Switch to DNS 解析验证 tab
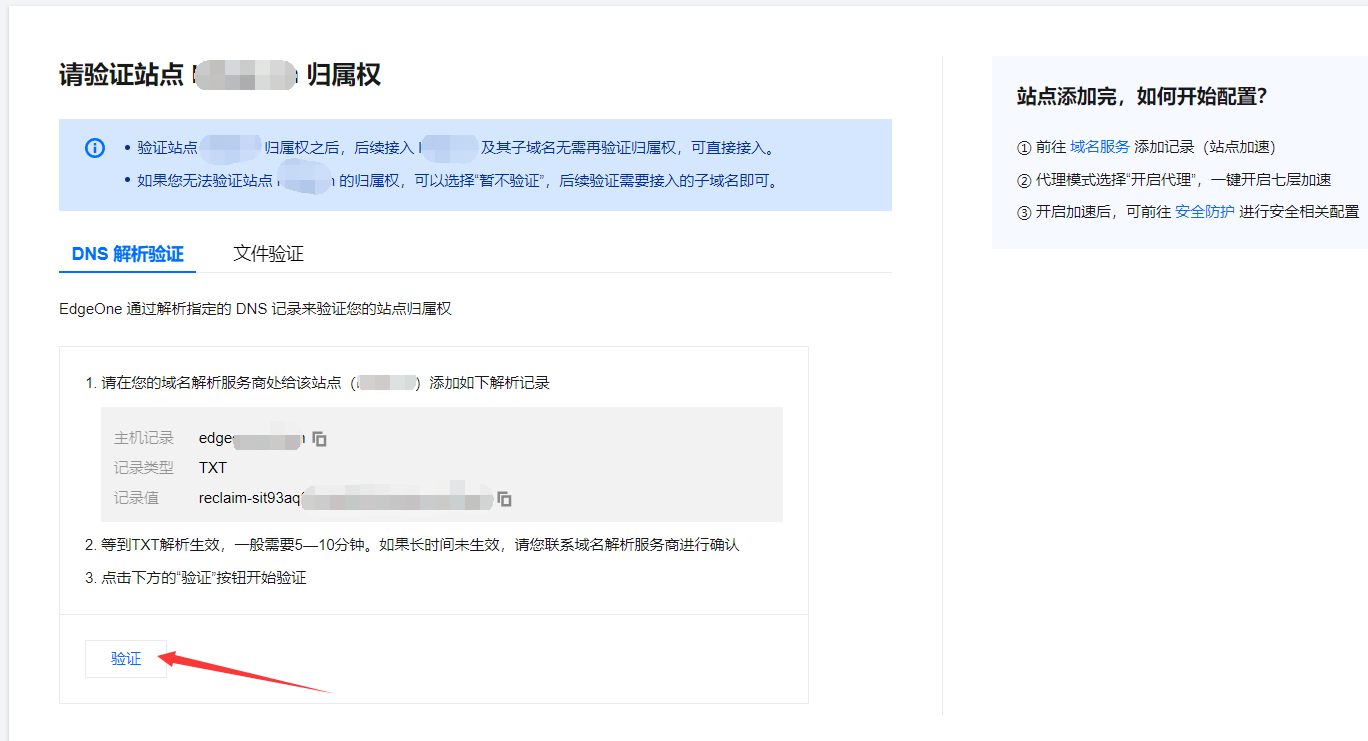This screenshot has height=741, width=1368. 128,254
